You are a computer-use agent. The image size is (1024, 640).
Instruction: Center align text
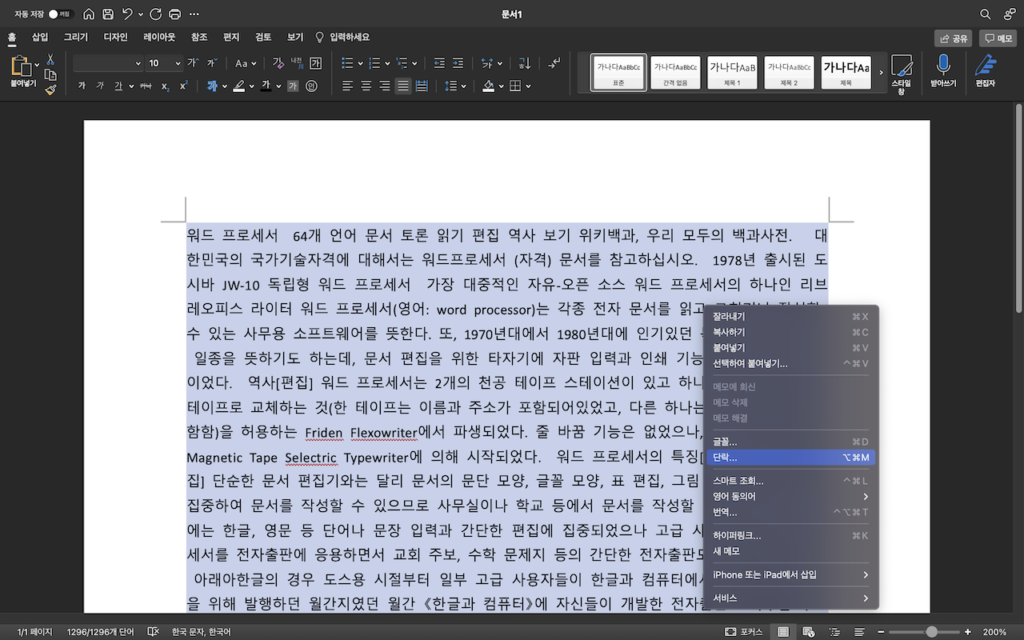[x=366, y=86]
